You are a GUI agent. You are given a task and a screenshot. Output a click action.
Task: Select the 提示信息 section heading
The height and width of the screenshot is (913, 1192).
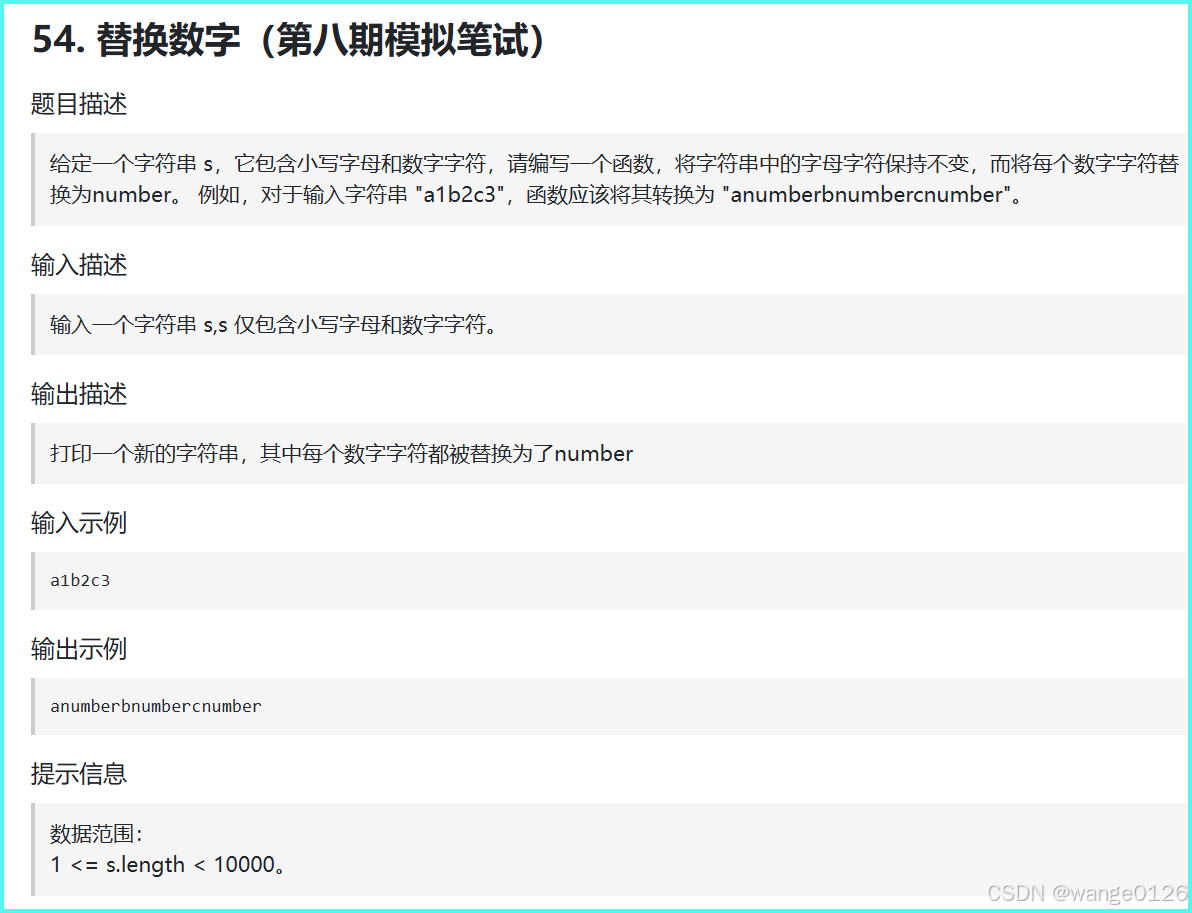78,774
